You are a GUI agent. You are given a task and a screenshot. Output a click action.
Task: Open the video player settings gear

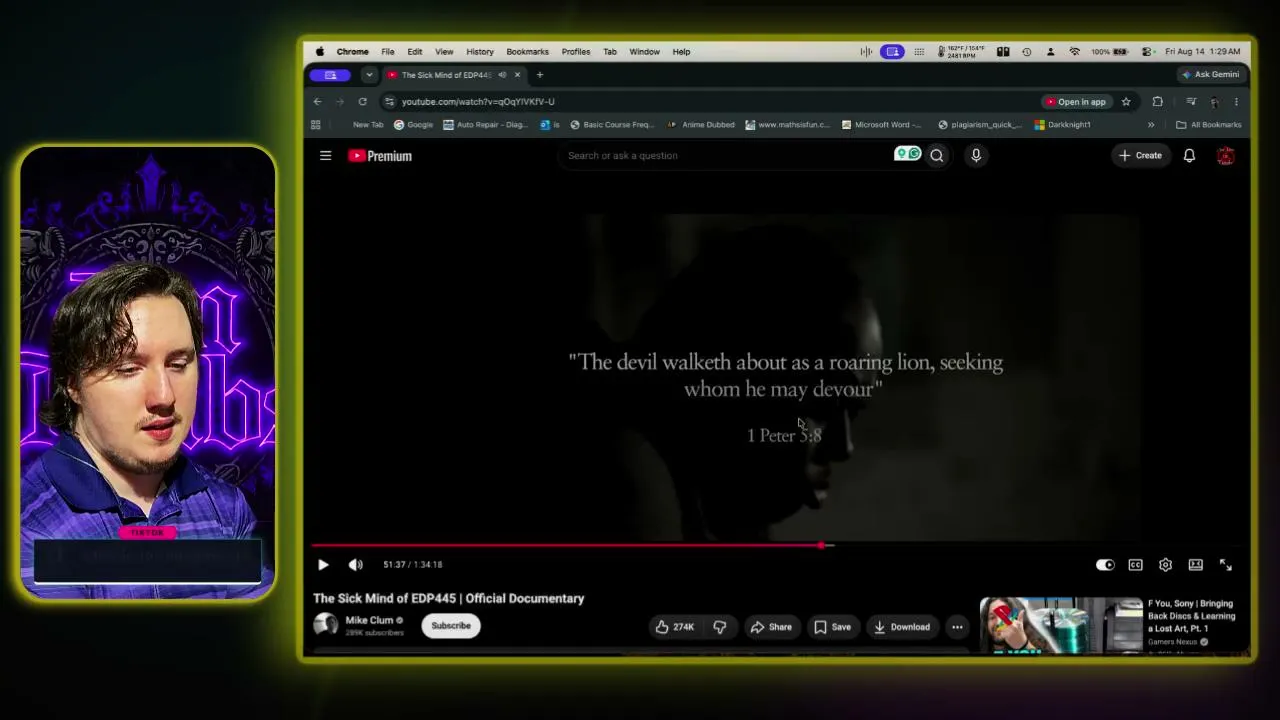click(1165, 565)
